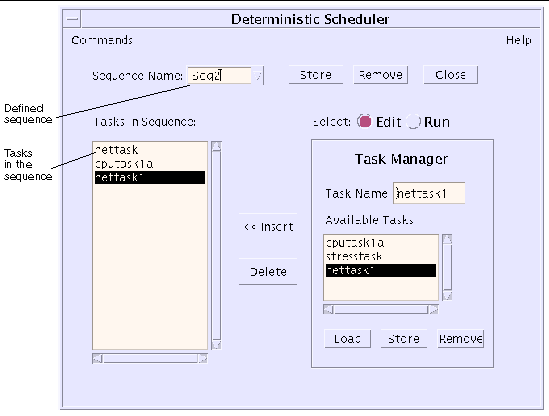Expand the Sequence Name dropdown arrow
This screenshot has height=416, width=549.
coord(258,76)
